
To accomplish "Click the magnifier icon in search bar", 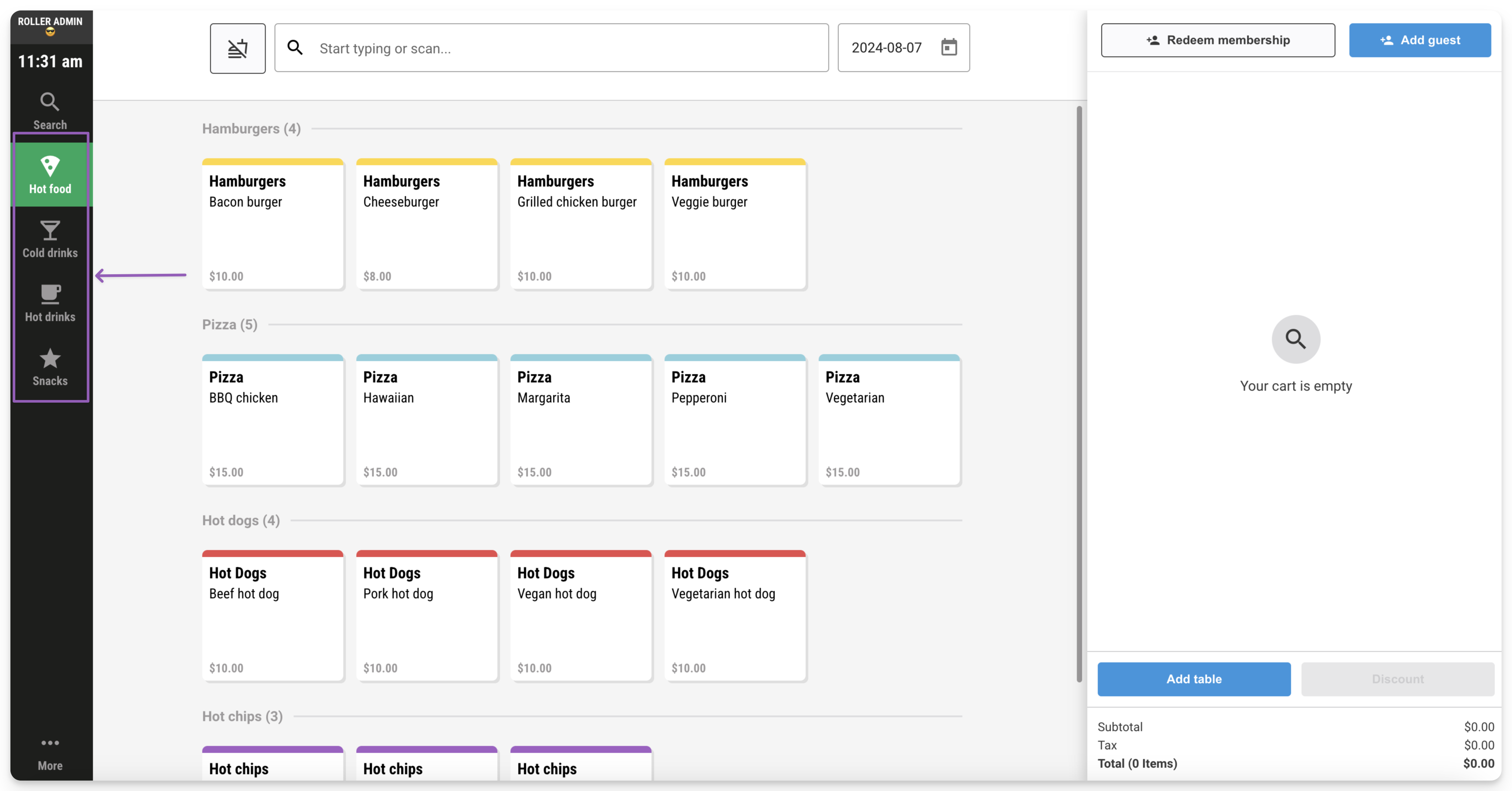I will coord(295,47).
